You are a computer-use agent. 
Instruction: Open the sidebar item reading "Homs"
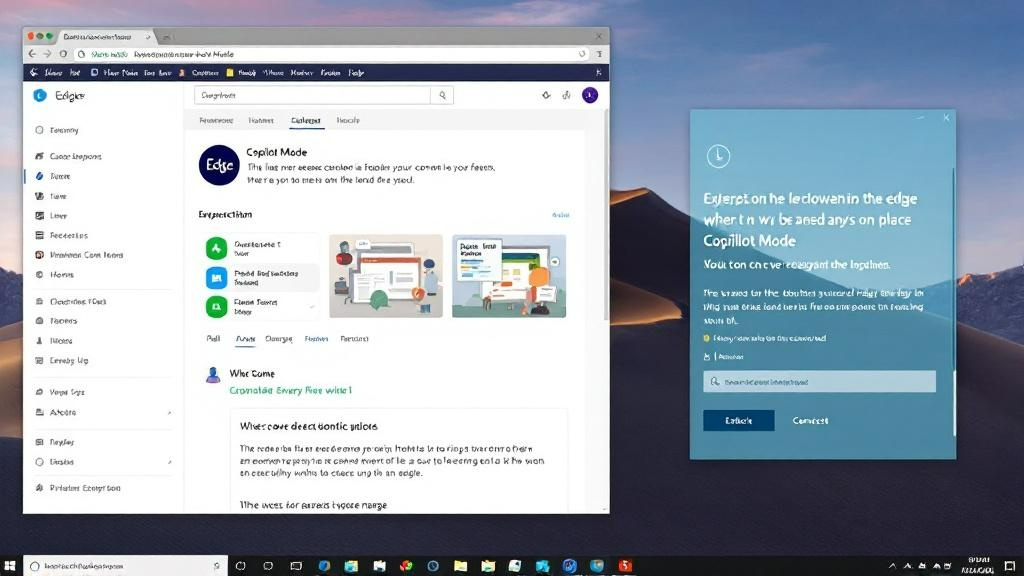pyautogui.click(x=55, y=275)
